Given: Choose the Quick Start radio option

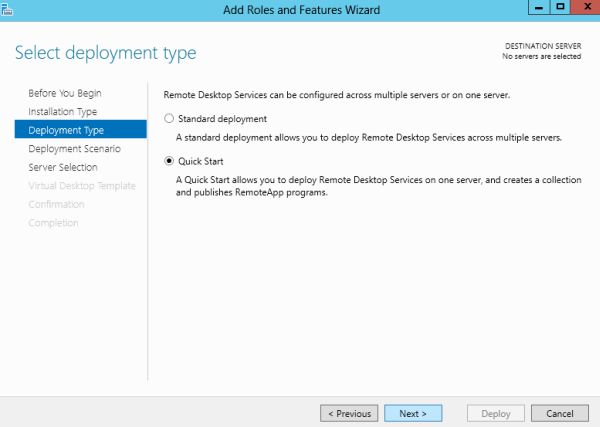Looking at the screenshot, I should pos(169,160).
